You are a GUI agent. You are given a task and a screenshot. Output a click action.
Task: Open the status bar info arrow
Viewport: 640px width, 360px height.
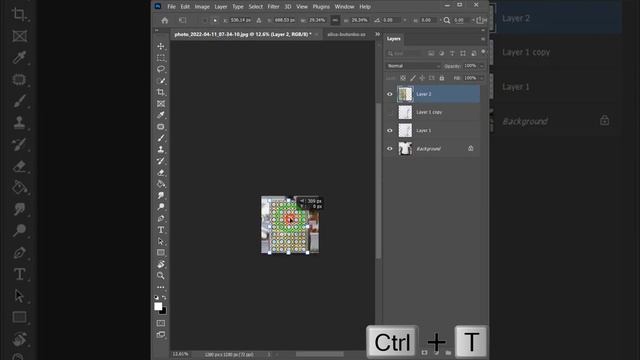coord(269,354)
